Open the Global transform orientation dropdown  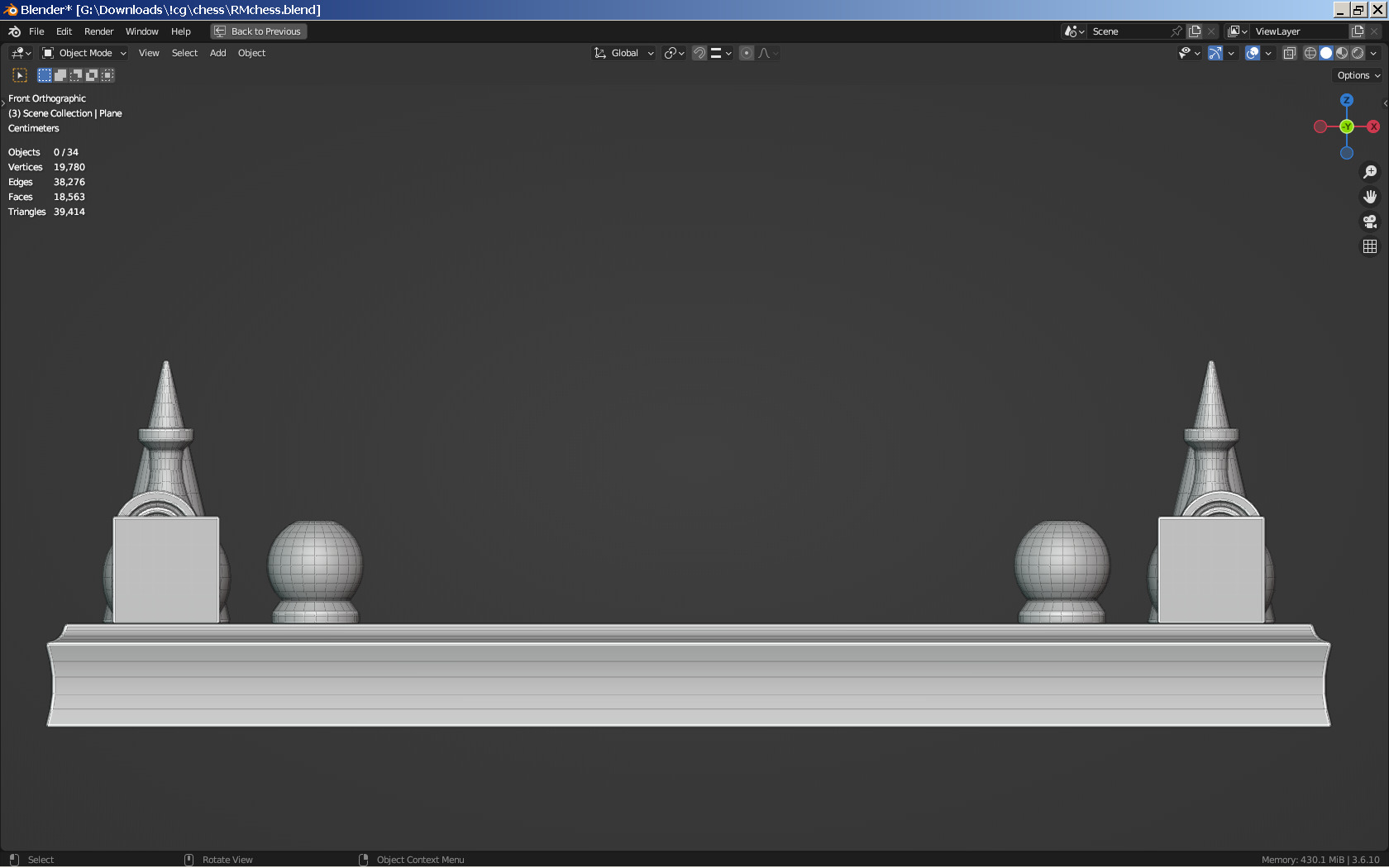[x=623, y=53]
